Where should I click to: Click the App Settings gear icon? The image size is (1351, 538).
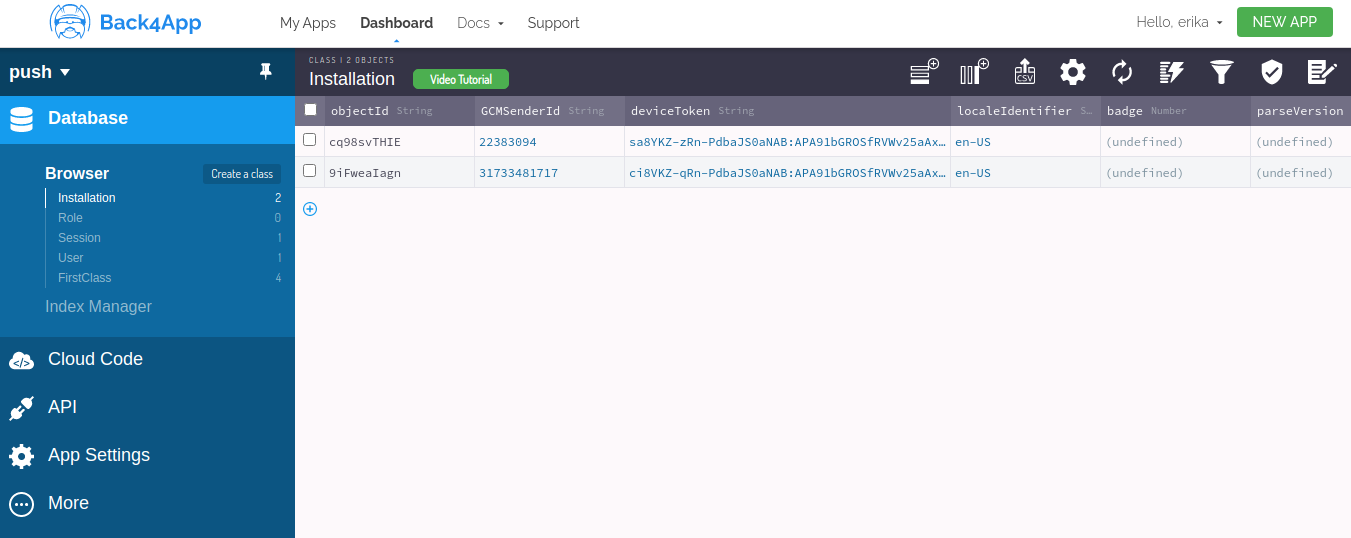point(21,456)
